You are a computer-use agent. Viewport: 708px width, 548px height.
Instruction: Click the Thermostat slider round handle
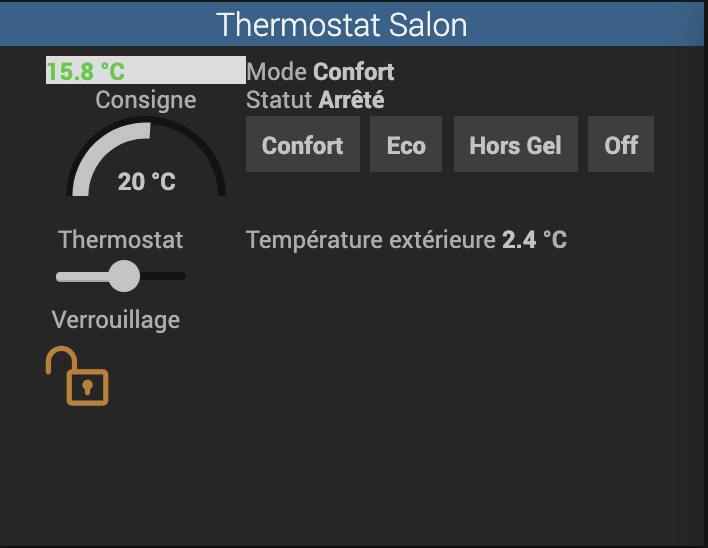123,275
